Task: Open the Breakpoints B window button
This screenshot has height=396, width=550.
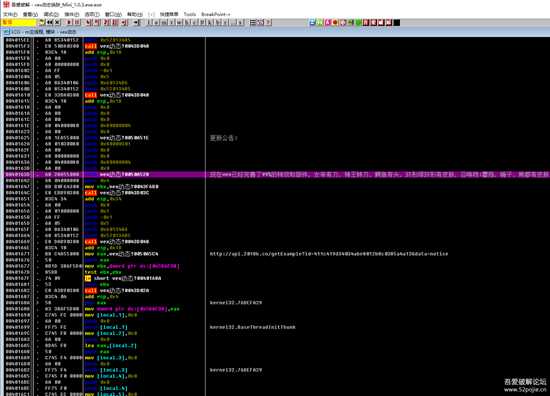Action: 217,22
